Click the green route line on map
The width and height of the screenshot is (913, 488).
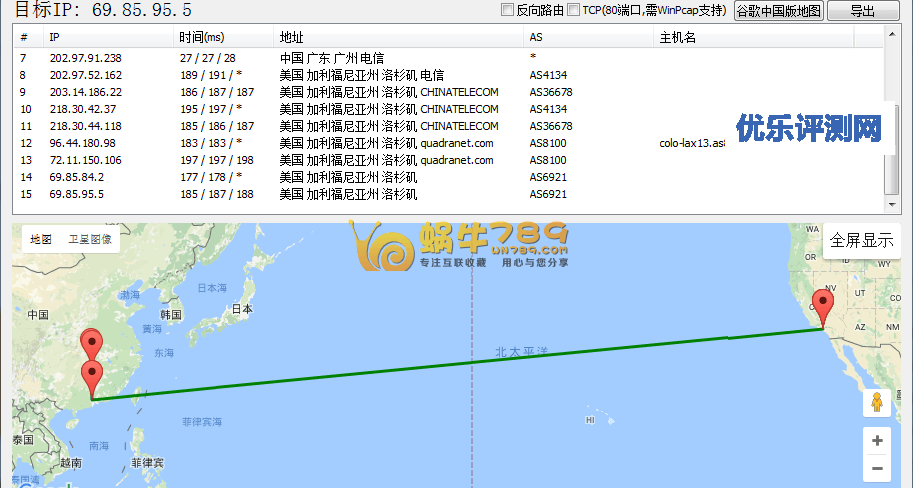[x=457, y=365]
